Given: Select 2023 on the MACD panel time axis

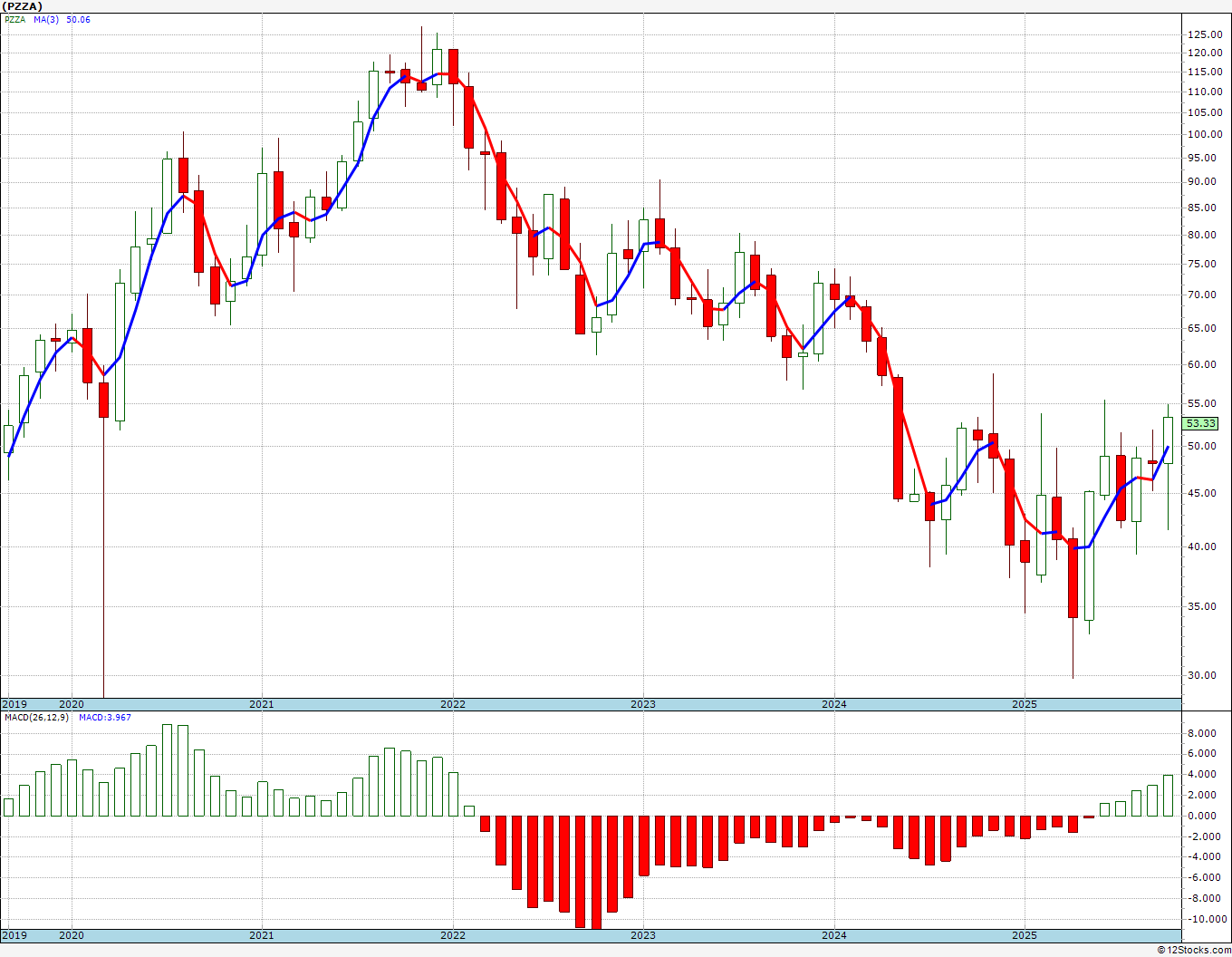Looking at the screenshot, I should click(642, 935).
